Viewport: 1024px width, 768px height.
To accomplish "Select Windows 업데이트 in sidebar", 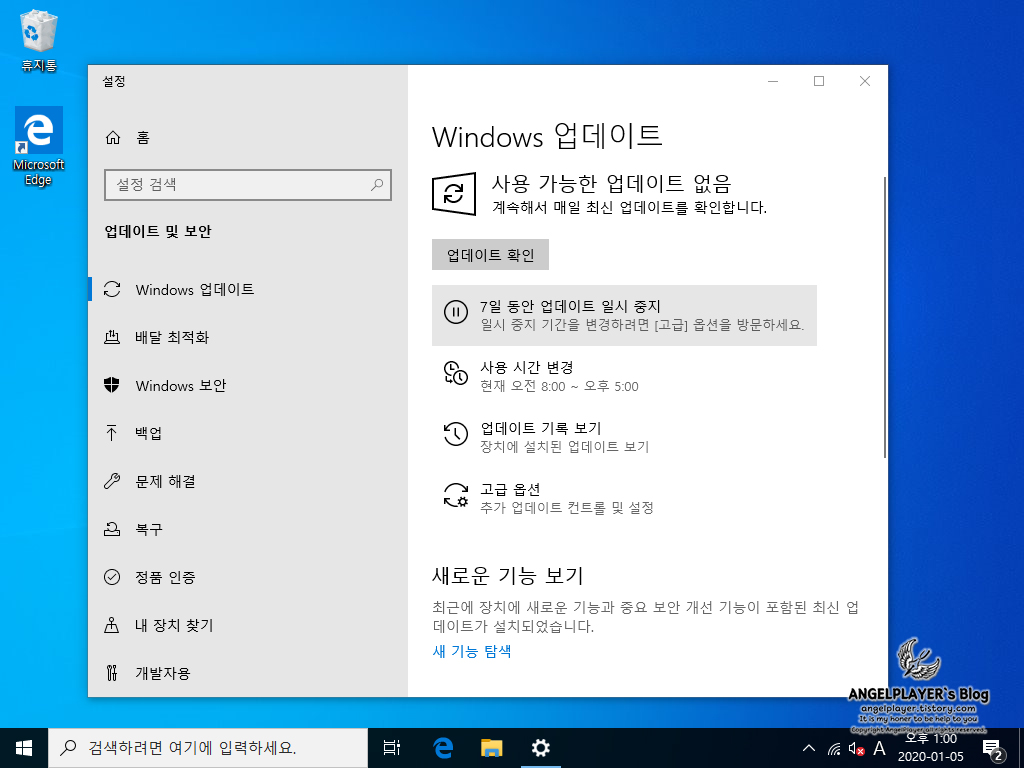I will (x=248, y=289).
